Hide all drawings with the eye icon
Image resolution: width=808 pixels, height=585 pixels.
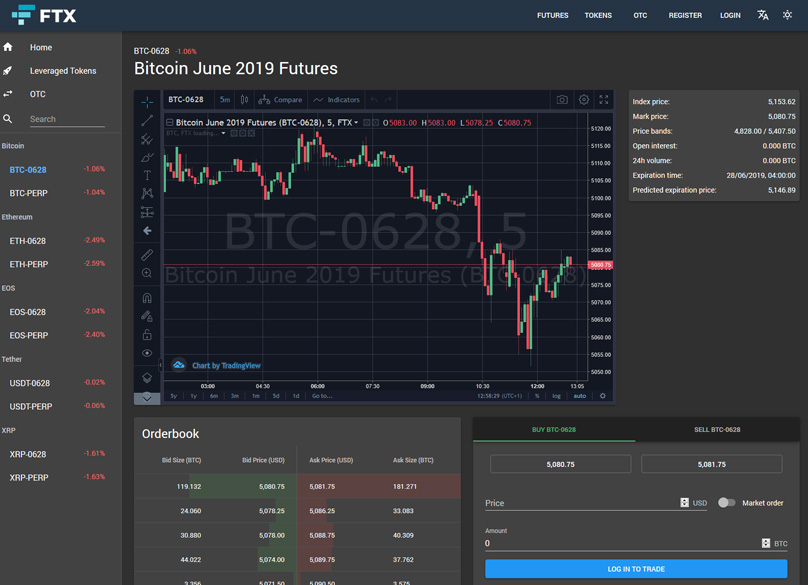[x=147, y=353]
